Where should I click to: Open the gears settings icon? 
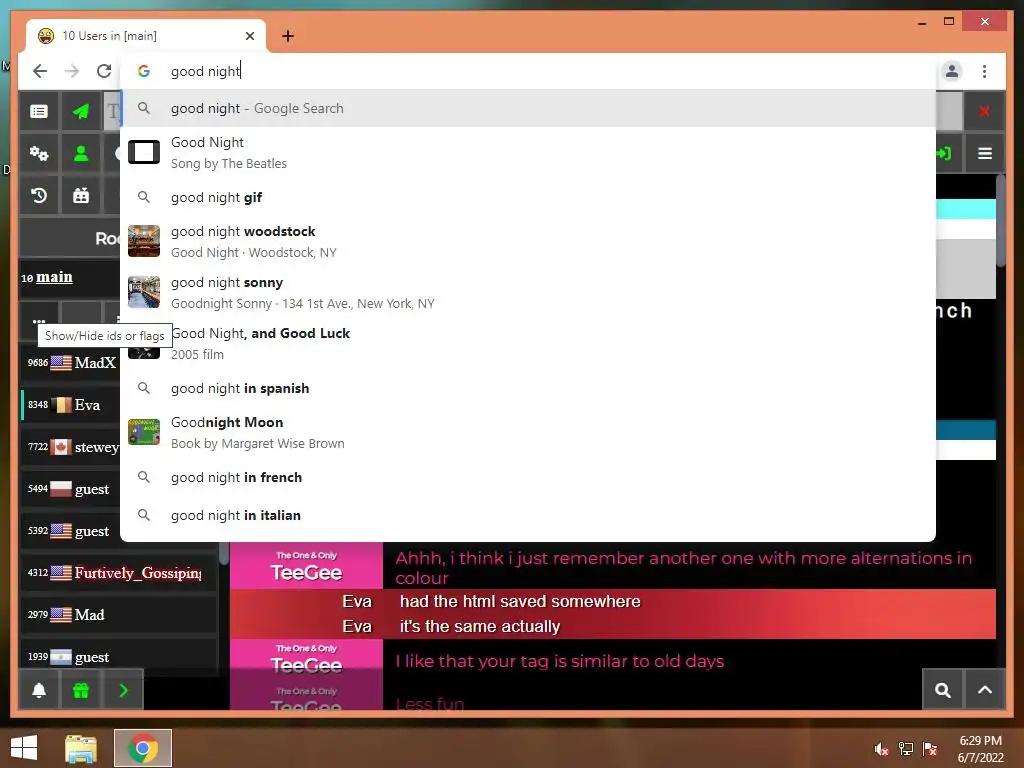click(x=39, y=153)
